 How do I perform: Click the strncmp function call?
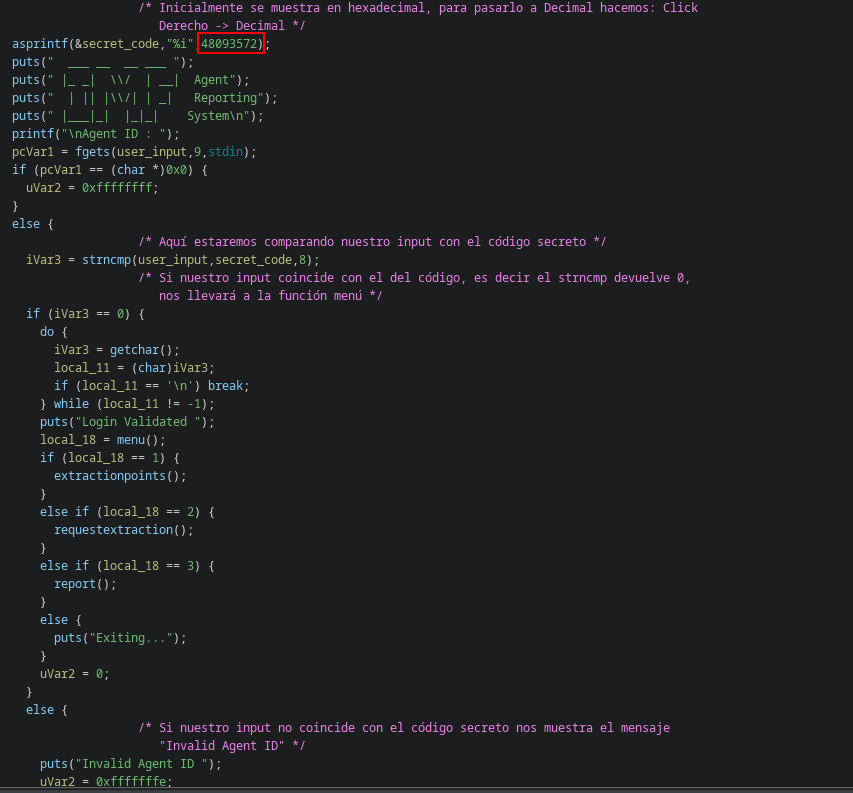tap(106, 260)
